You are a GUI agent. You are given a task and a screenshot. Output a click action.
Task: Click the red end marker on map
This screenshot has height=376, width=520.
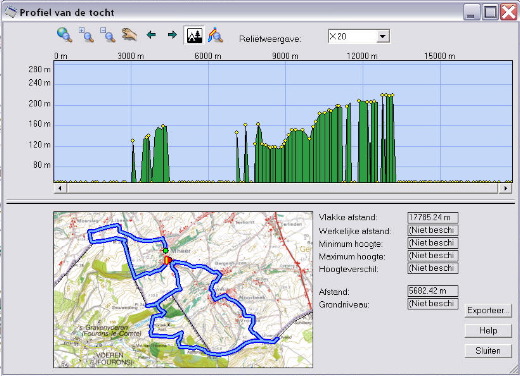(168, 260)
